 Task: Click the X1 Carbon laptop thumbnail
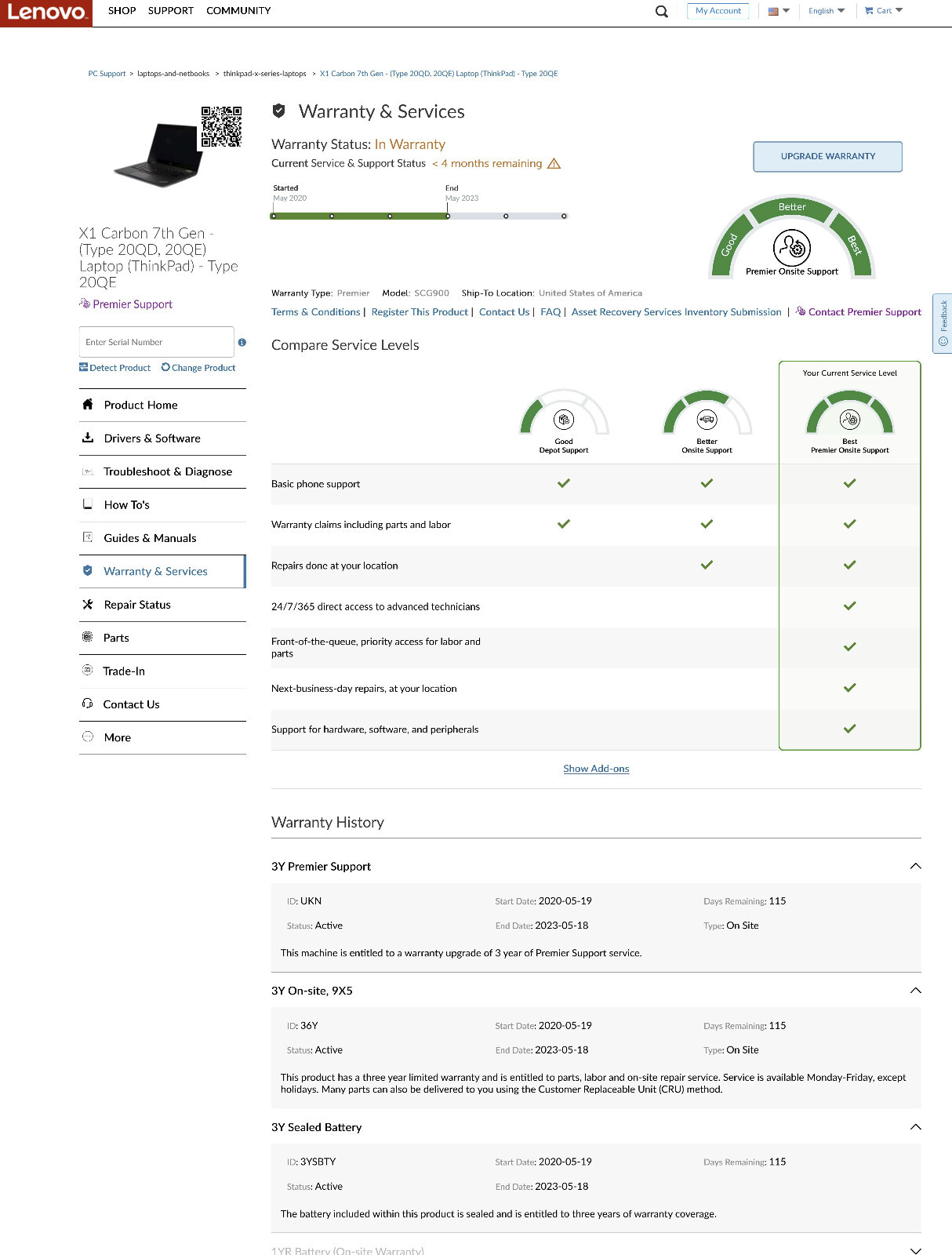point(159,155)
